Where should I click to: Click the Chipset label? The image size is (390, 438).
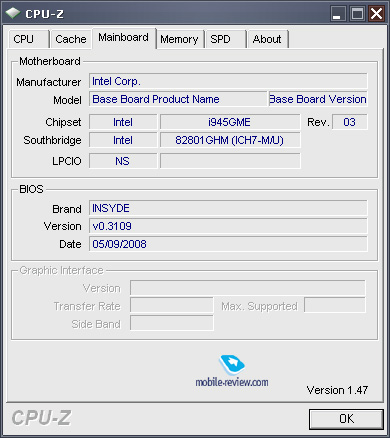click(x=63, y=122)
